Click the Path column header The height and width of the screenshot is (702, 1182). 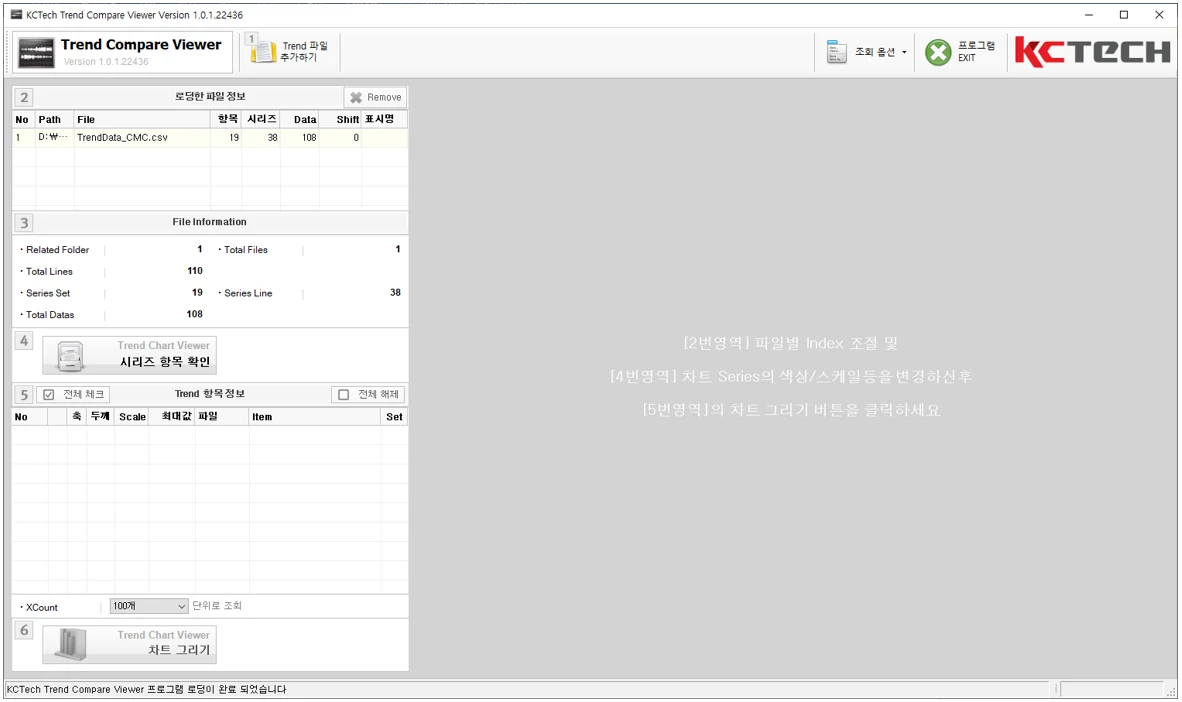pos(54,119)
